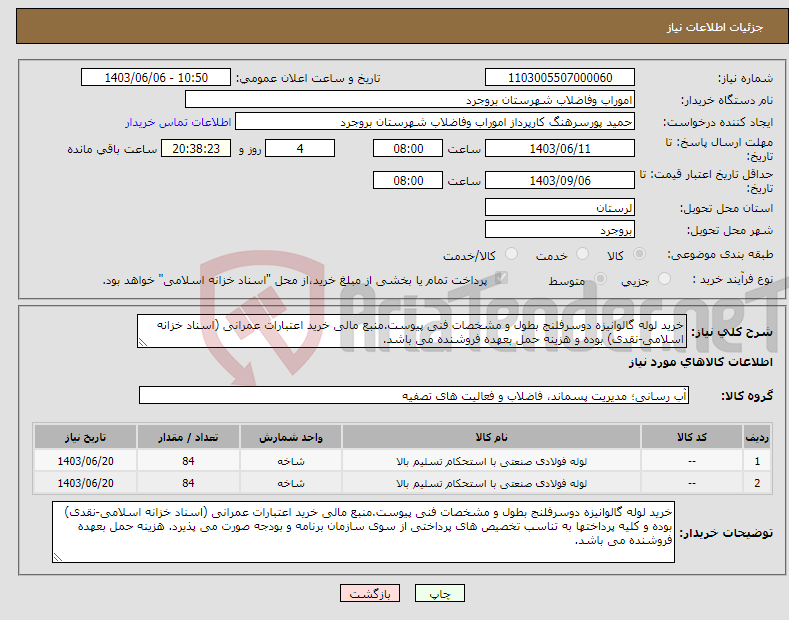This screenshot has height=620, width=789.
Task: Click the buyer notes text area
Action: [363, 532]
